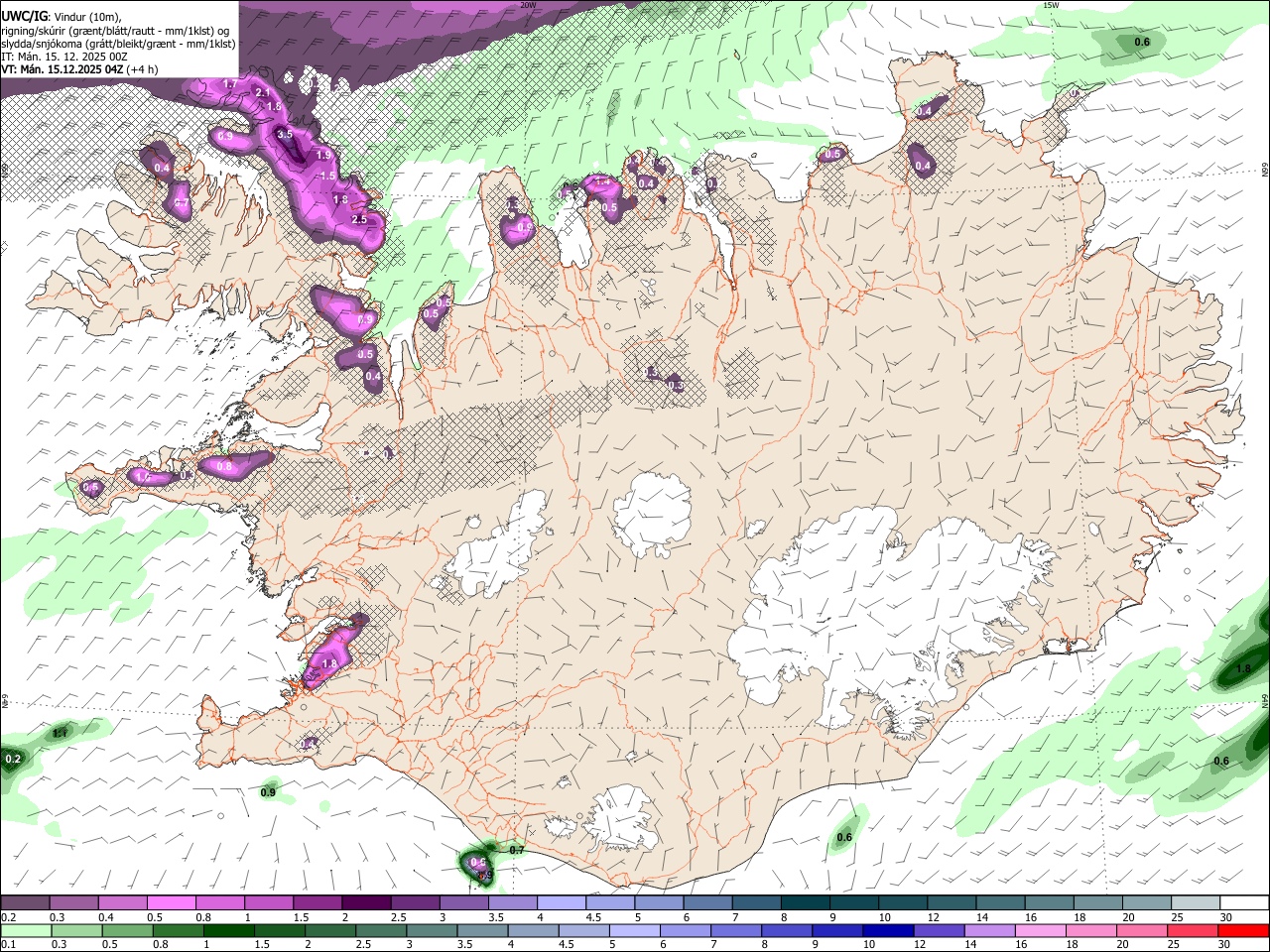This screenshot has height=952, width=1270.
Task: Click the 0.6 value in the top-right green cell
Action: tap(1142, 42)
